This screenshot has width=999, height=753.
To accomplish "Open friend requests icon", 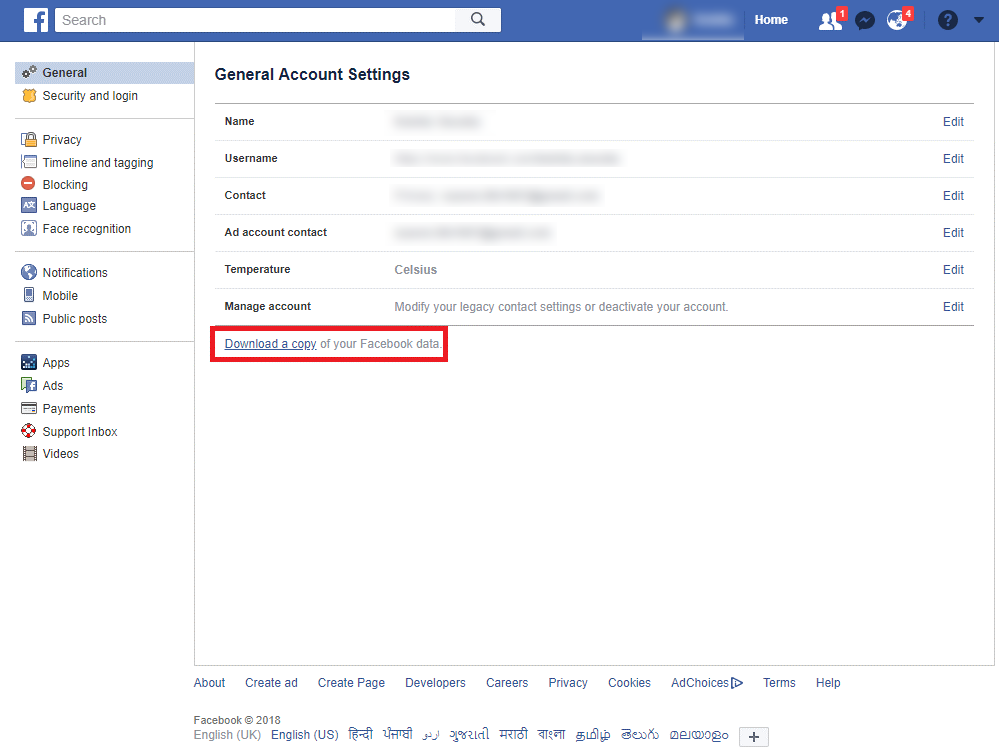I will click(x=830, y=21).
